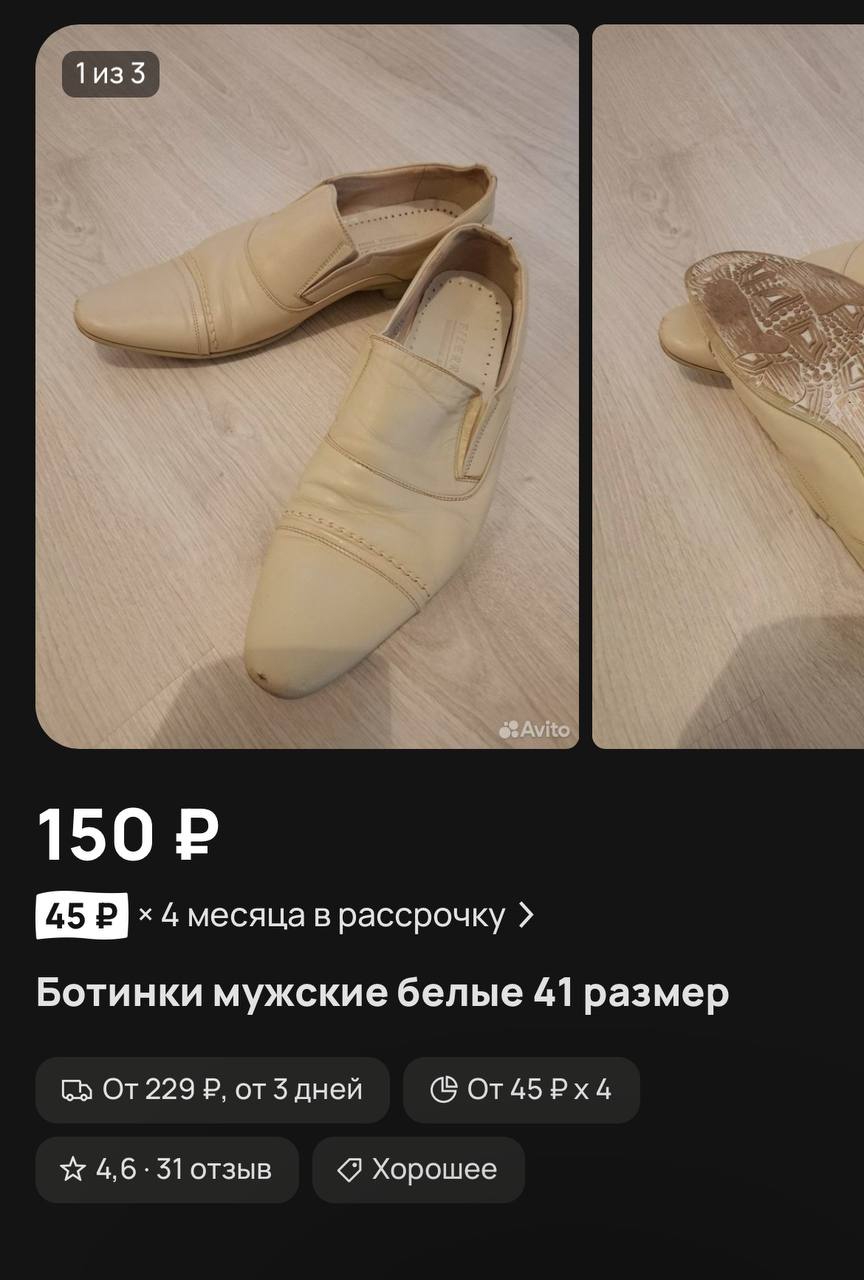Tap the installment pie-chart icon
This screenshot has width=864, height=1280.
tap(443, 1089)
